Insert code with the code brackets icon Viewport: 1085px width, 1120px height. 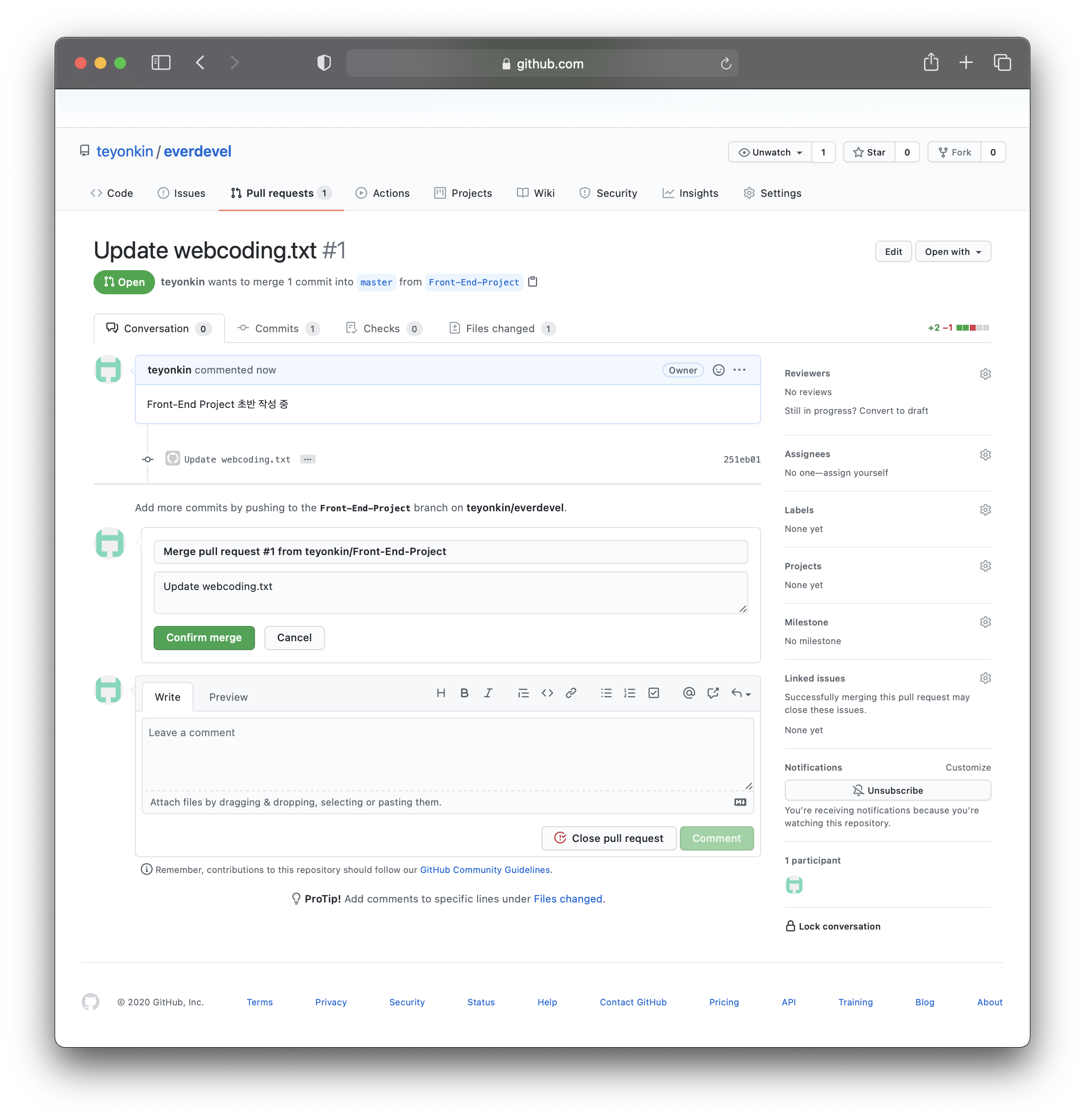coord(547,692)
